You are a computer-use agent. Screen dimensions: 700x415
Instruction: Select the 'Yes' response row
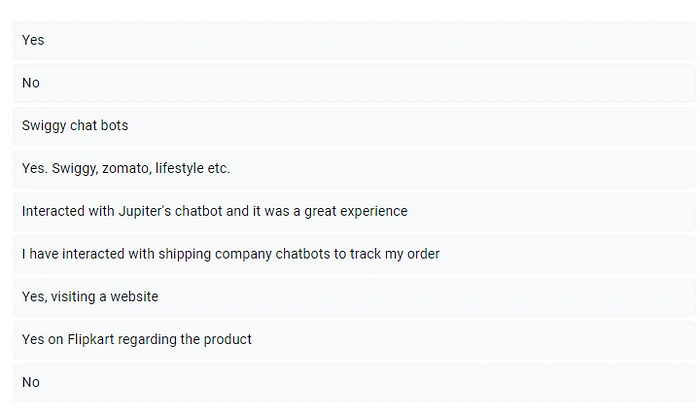354,40
